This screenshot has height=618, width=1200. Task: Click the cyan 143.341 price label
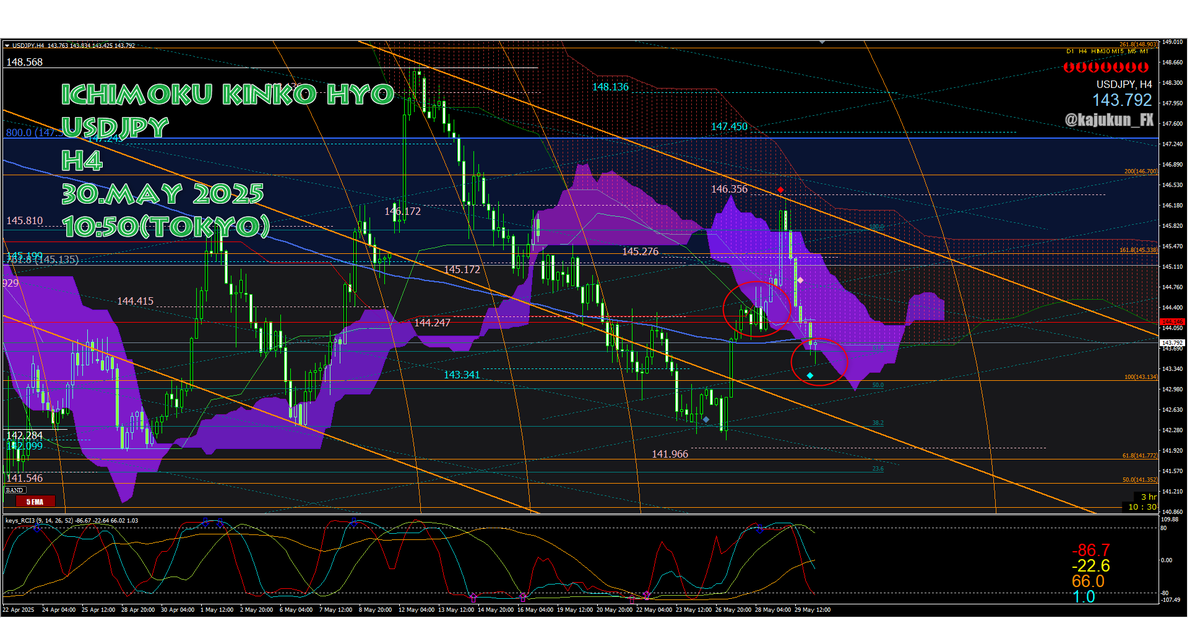[462, 375]
